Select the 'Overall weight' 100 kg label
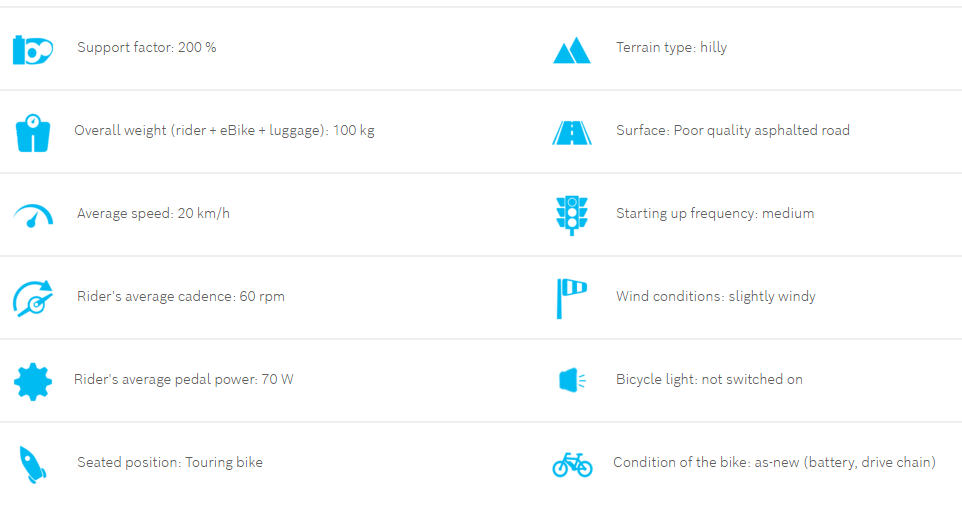 point(225,131)
